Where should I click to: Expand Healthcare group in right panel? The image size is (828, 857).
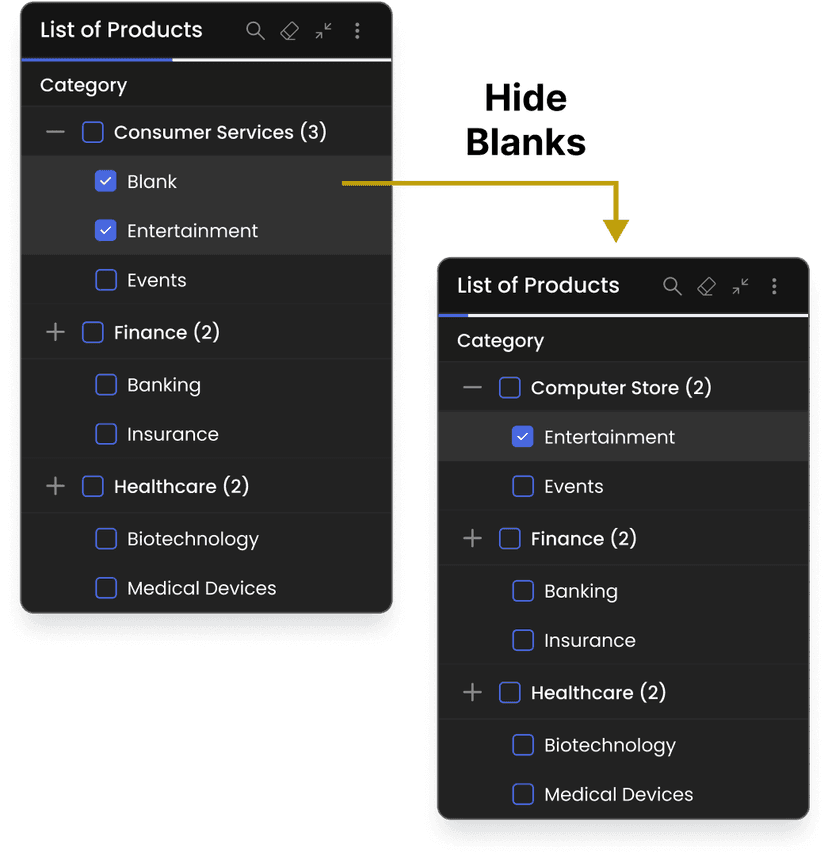(x=473, y=692)
